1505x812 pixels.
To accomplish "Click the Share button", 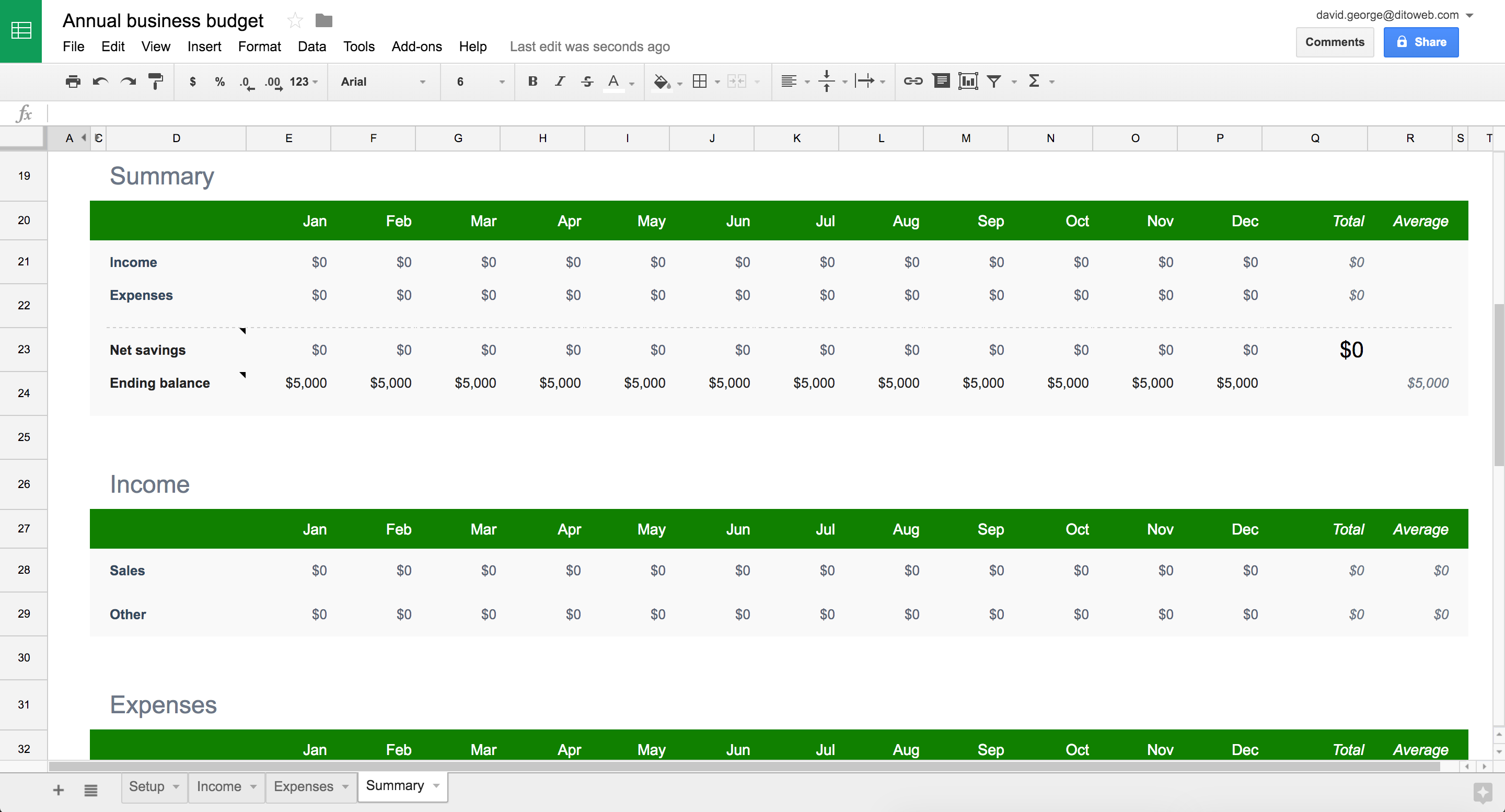I will (x=1423, y=41).
